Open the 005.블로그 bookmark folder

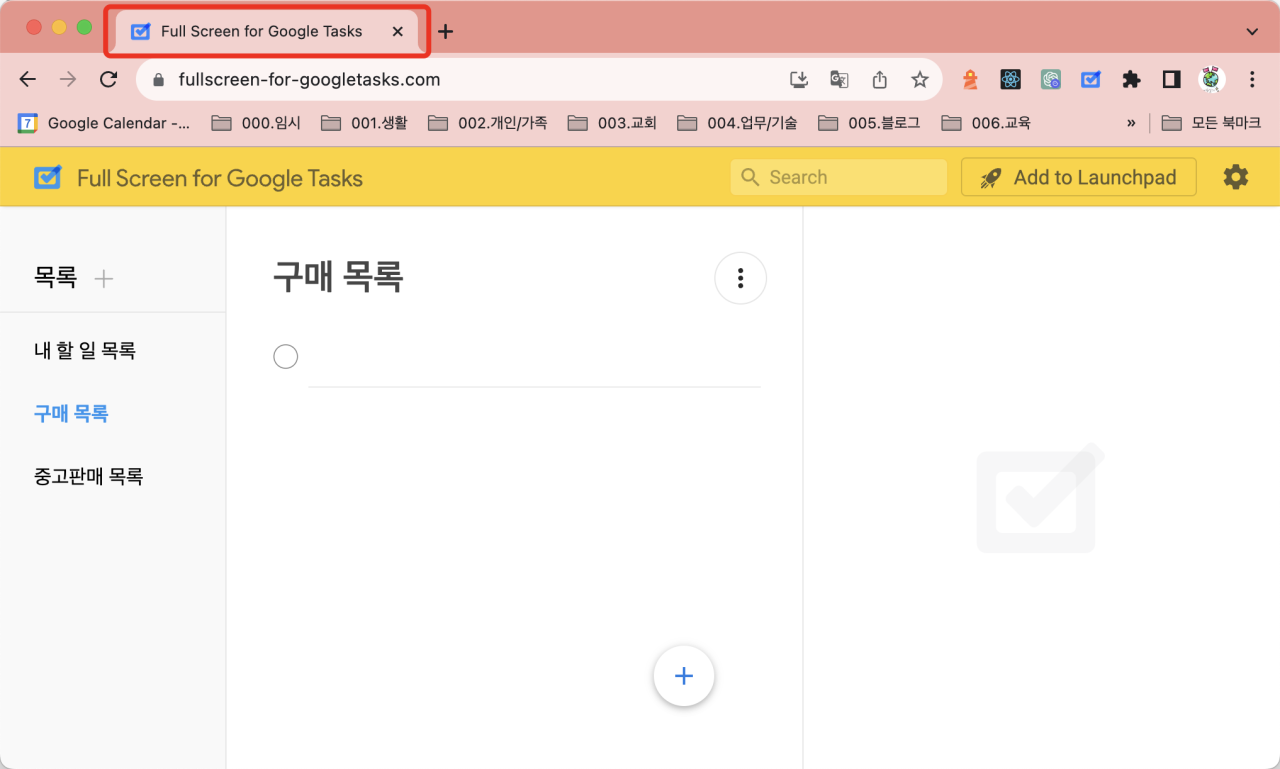click(x=869, y=123)
